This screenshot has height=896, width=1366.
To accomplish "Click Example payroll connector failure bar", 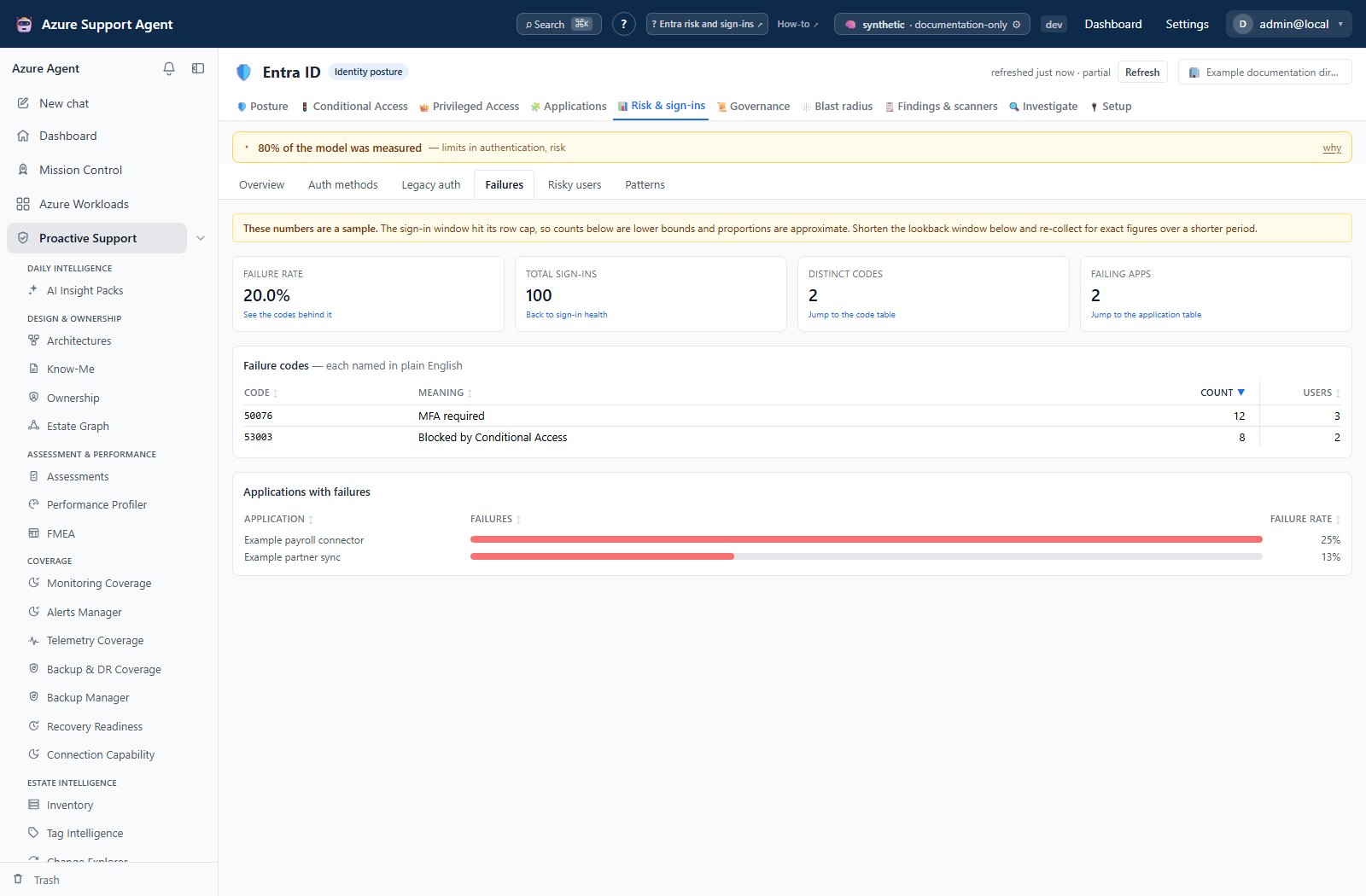I will (866, 539).
